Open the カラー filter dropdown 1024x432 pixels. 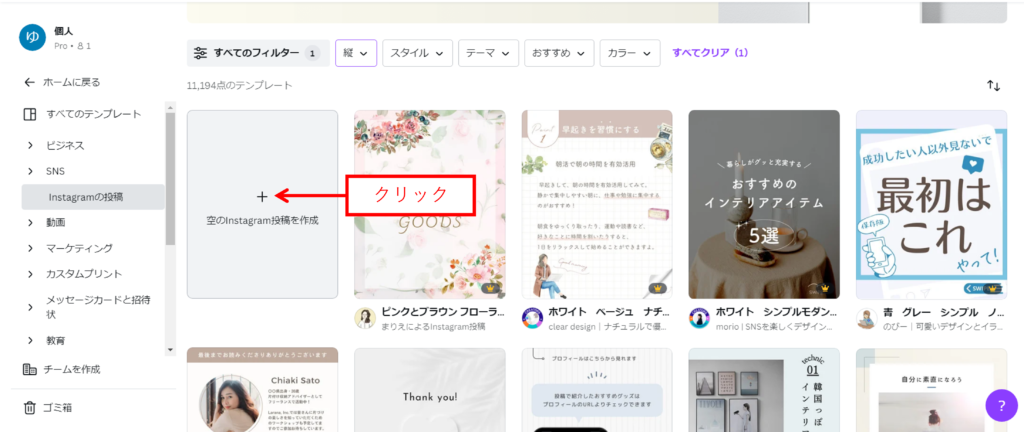tap(630, 53)
